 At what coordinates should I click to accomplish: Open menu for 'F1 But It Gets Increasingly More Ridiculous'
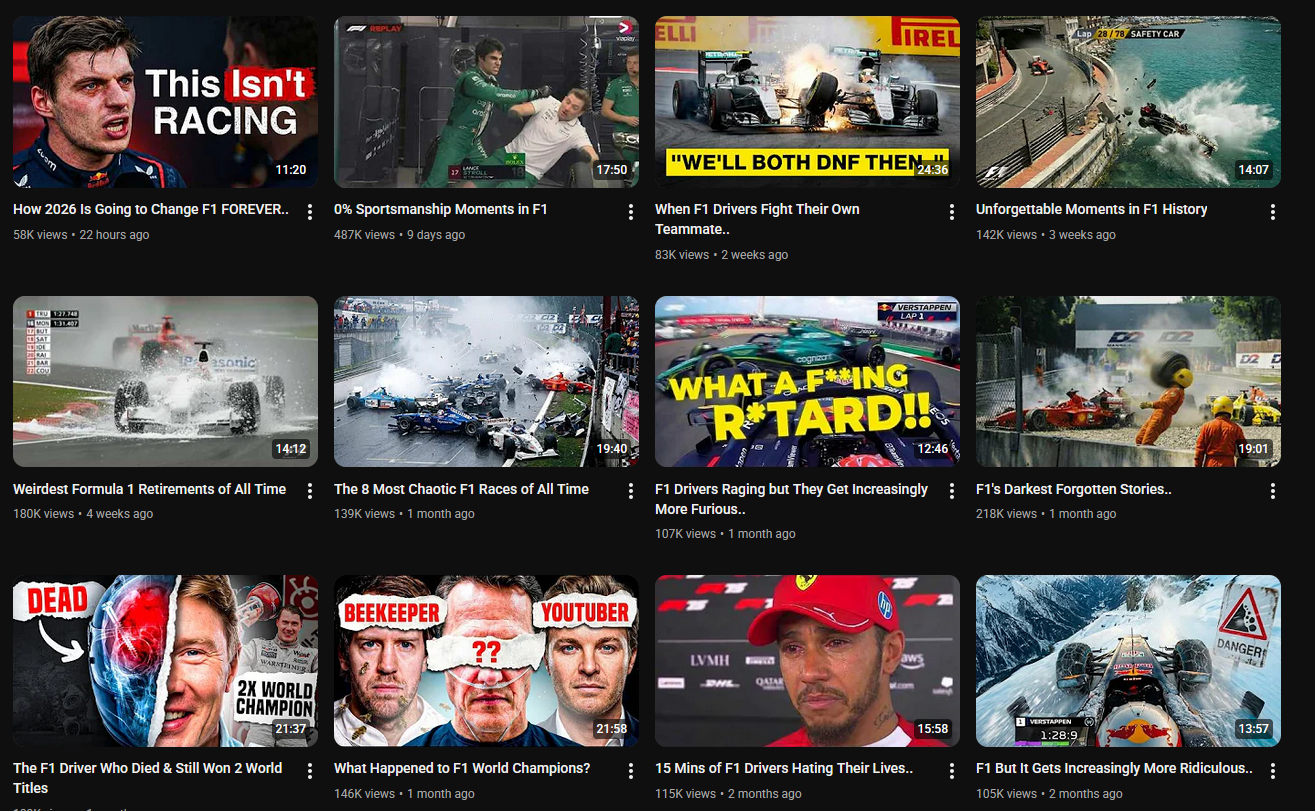point(1273,771)
